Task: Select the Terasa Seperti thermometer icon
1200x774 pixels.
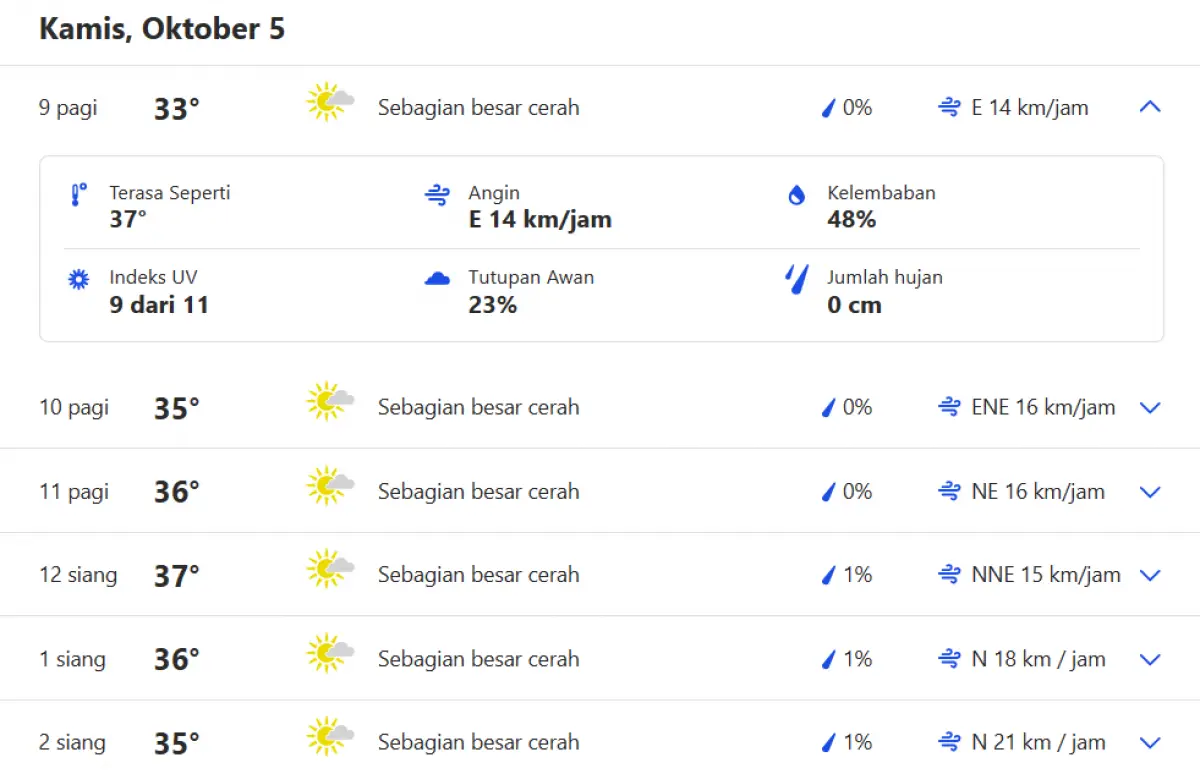Action: (x=78, y=195)
